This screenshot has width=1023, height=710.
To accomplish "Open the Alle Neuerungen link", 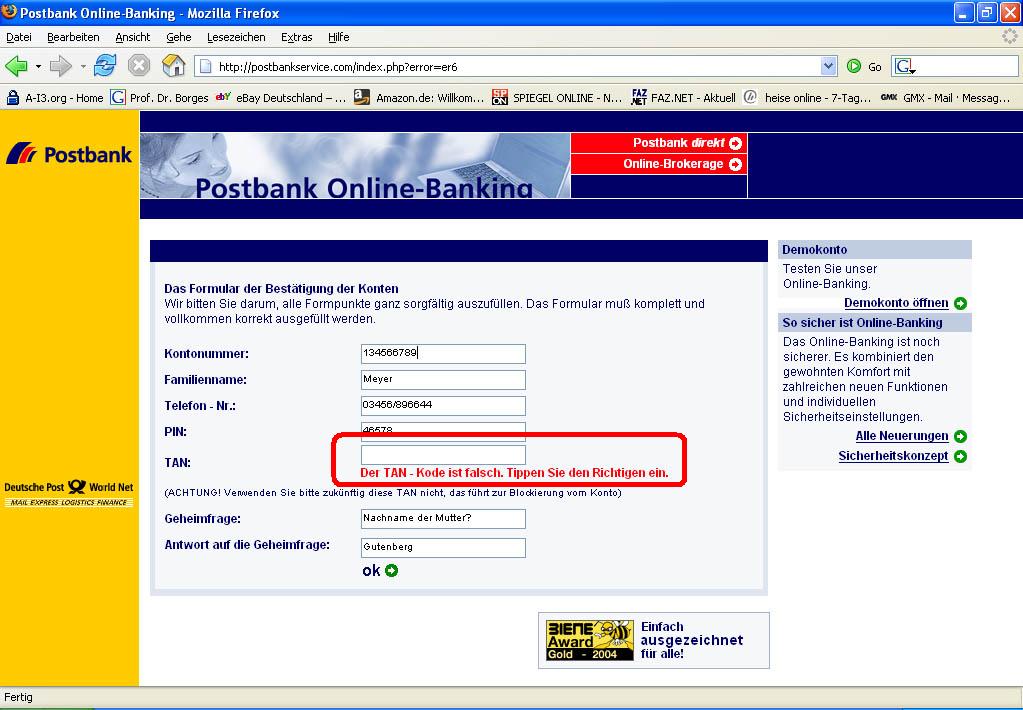I will [902, 436].
